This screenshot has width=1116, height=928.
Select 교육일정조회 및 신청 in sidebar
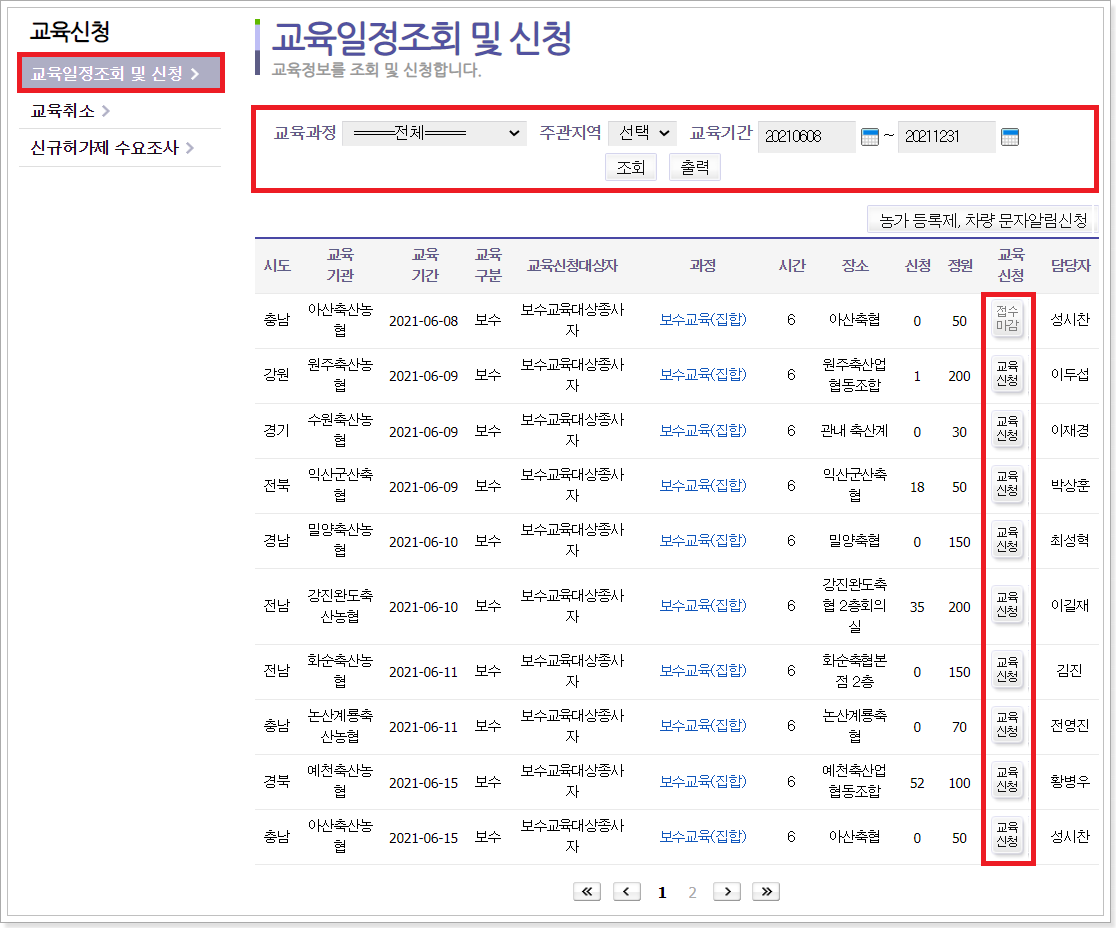[x=121, y=73]
